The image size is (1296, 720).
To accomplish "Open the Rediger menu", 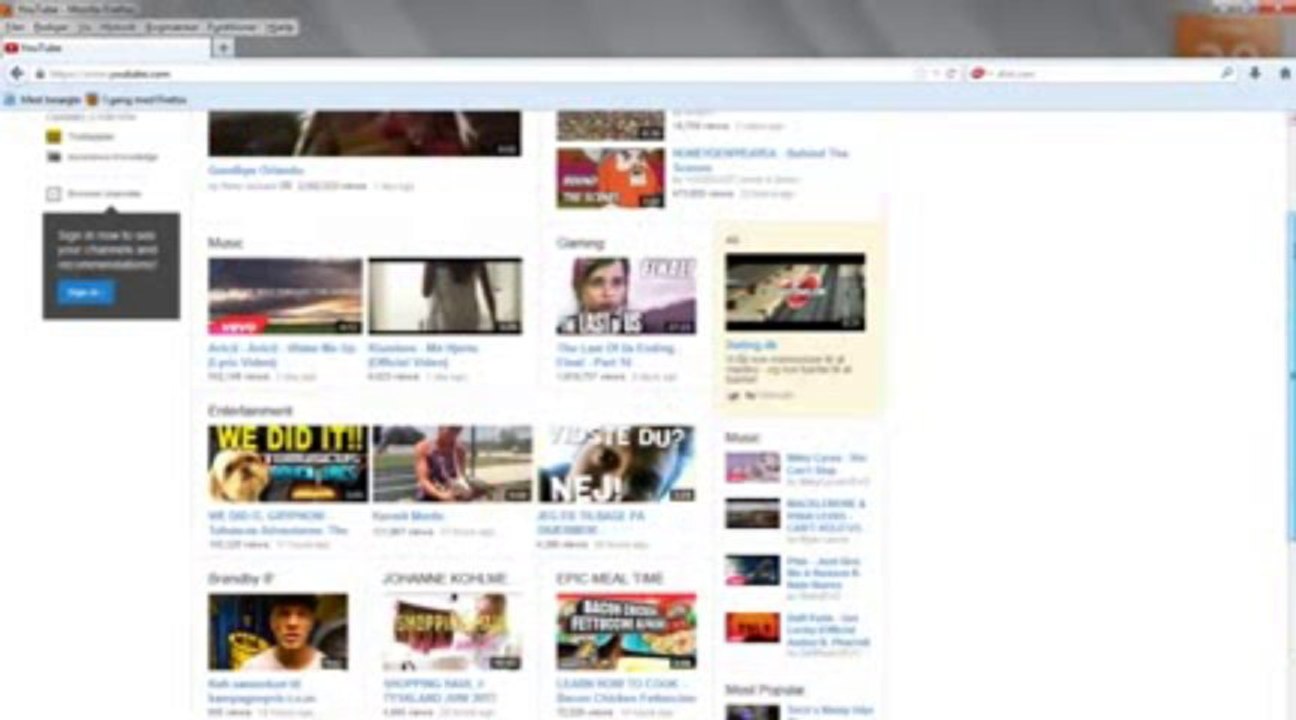I will pos(51,27).
